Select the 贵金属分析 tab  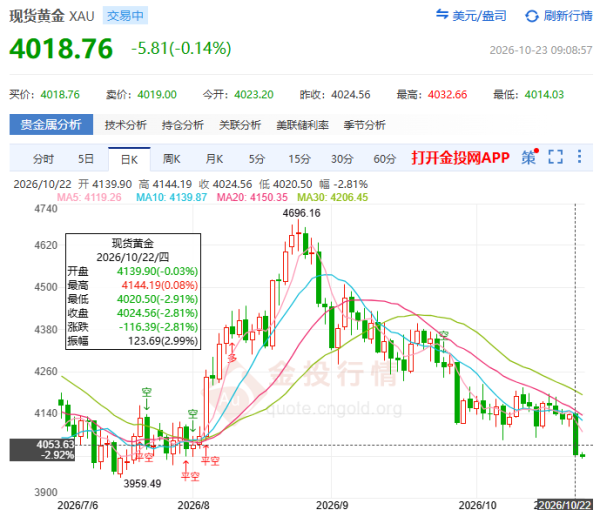coord(51,124)
